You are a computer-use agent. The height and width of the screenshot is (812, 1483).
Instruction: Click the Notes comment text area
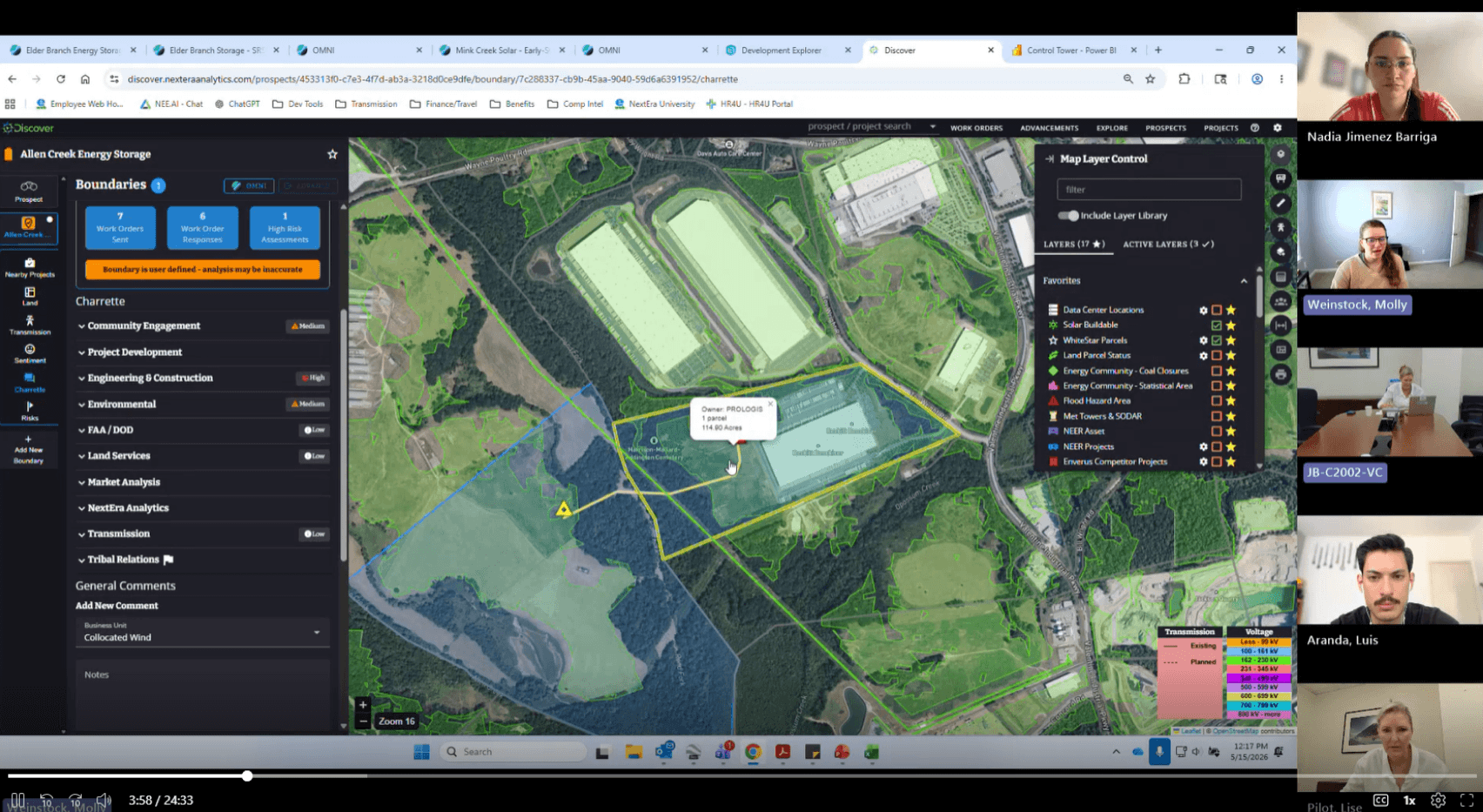tap(203, 695)
